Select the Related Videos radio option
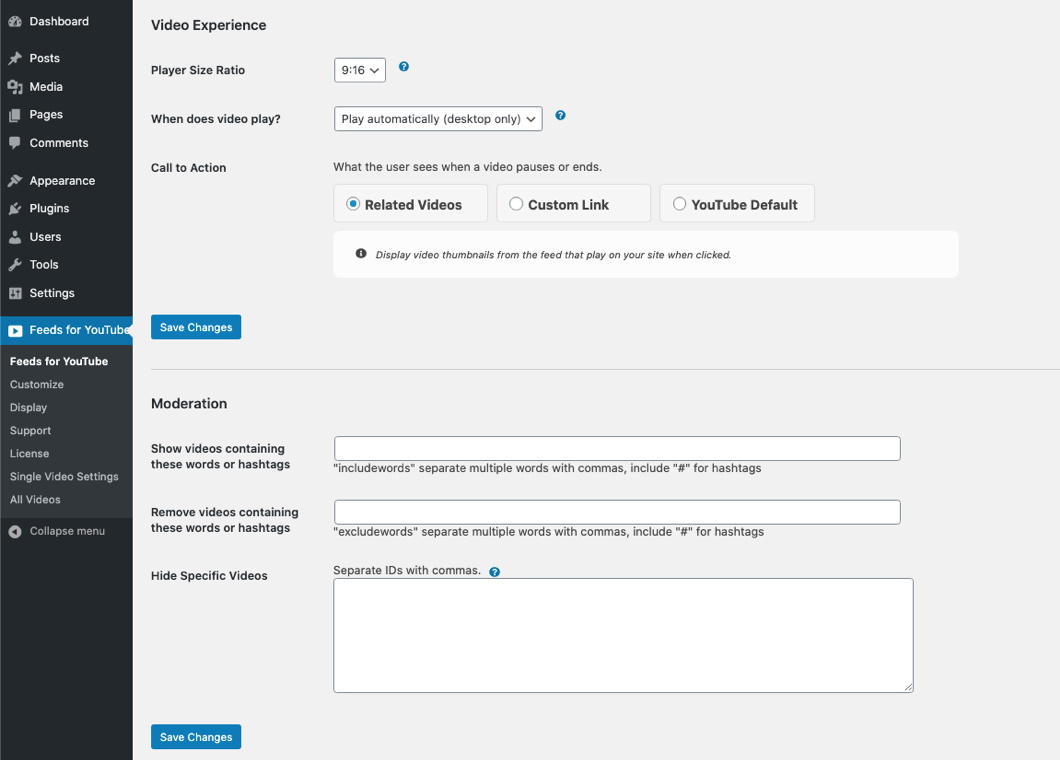Viewport: 1060px width, 760px height. [353, 204]
